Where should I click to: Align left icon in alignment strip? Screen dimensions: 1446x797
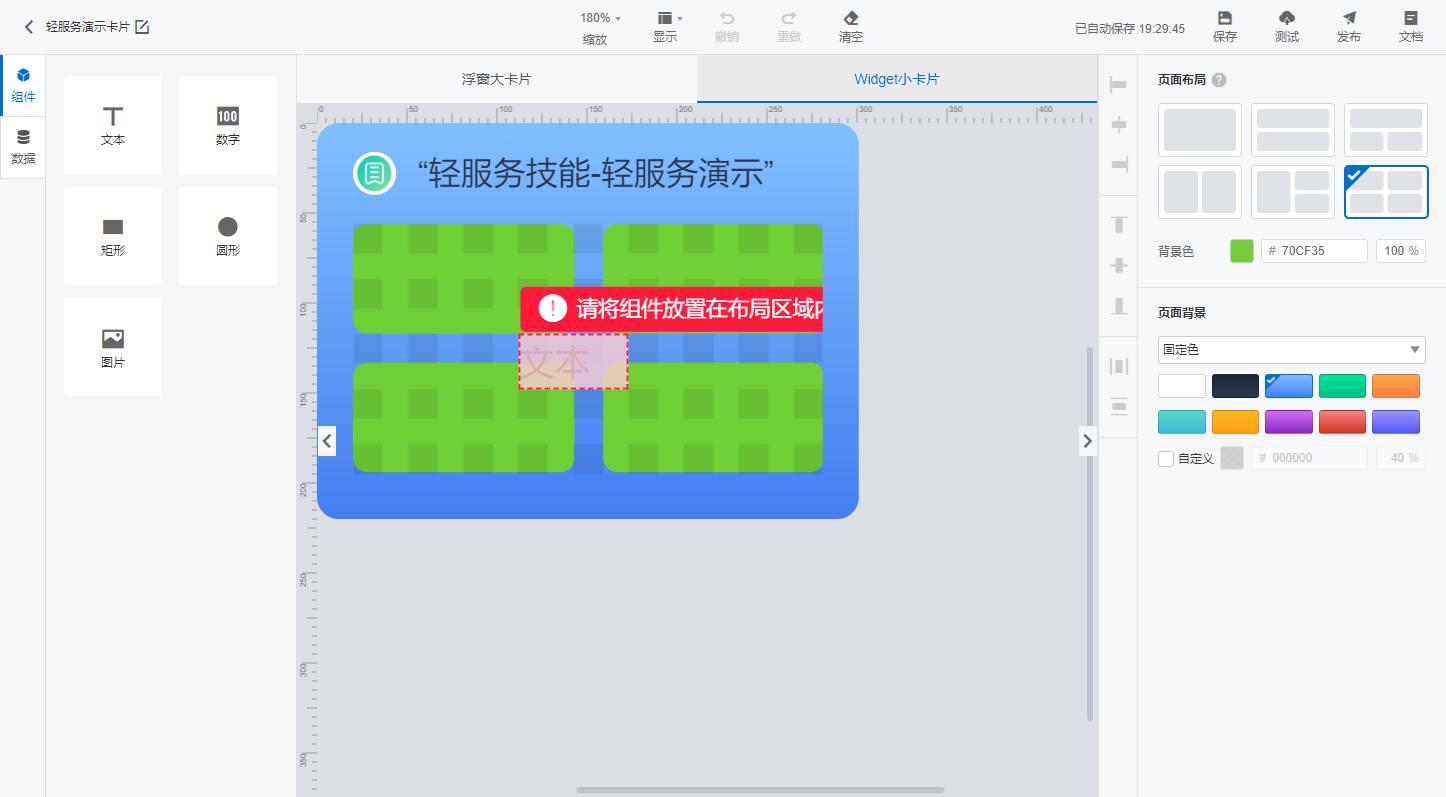pos(1118,85)
